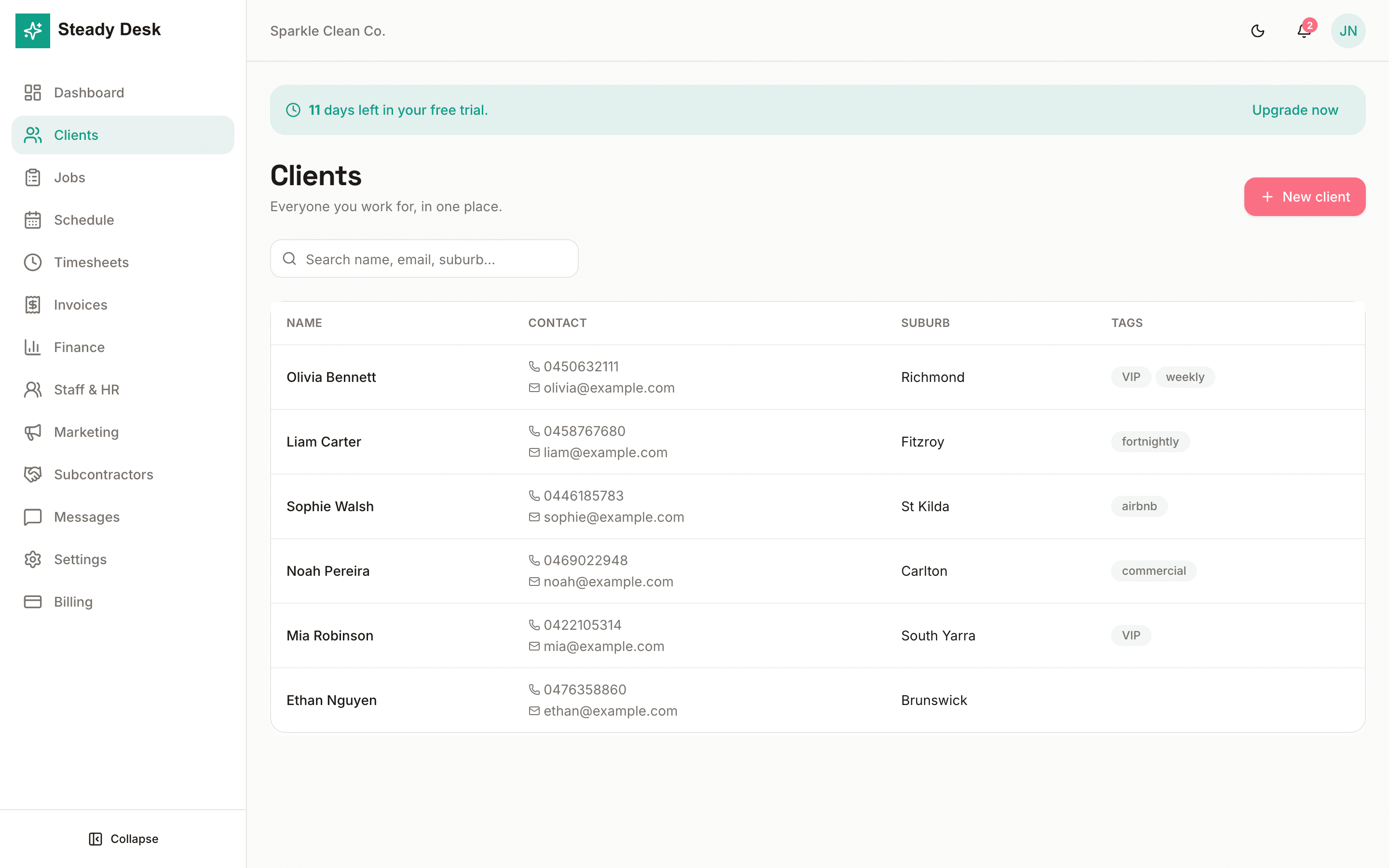The image size is (1389, 868).
Task: Click the Messages chat bubble icon
Action: [x=33, y=517]
